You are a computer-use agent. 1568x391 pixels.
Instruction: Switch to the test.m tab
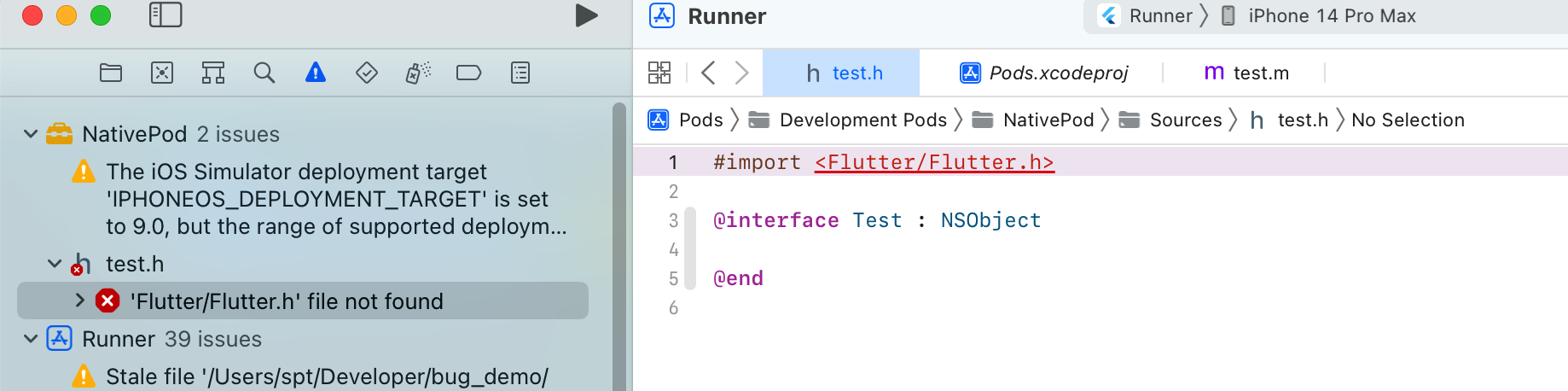pyautogui.click(x=1246, y=73)
